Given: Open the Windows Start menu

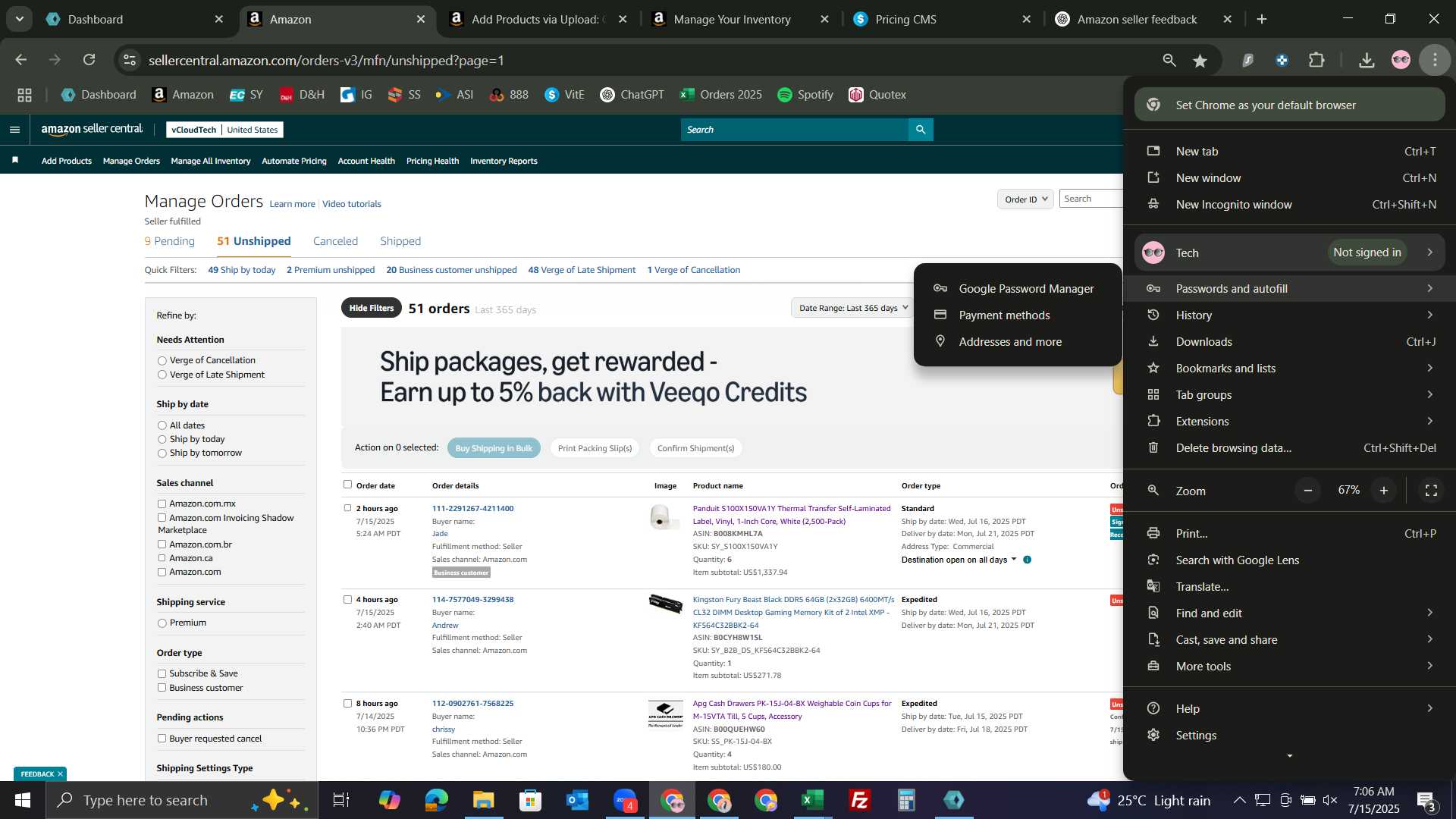Looking at the screenshot, I should point(23,800).
